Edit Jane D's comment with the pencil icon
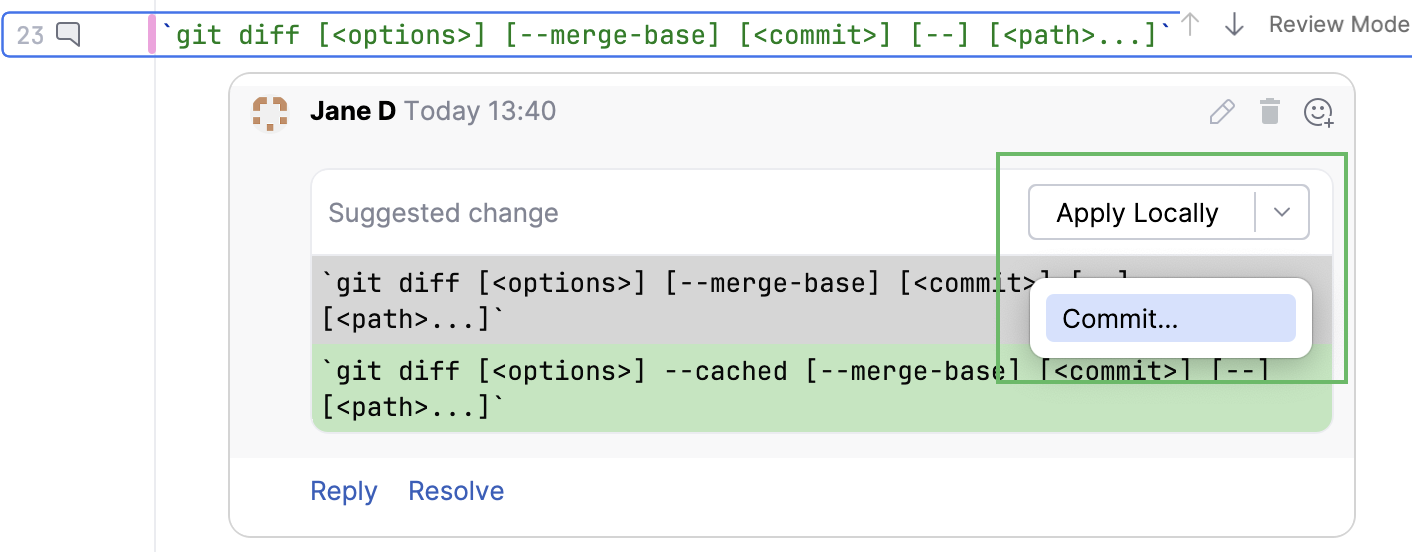 coord(1222,112)
